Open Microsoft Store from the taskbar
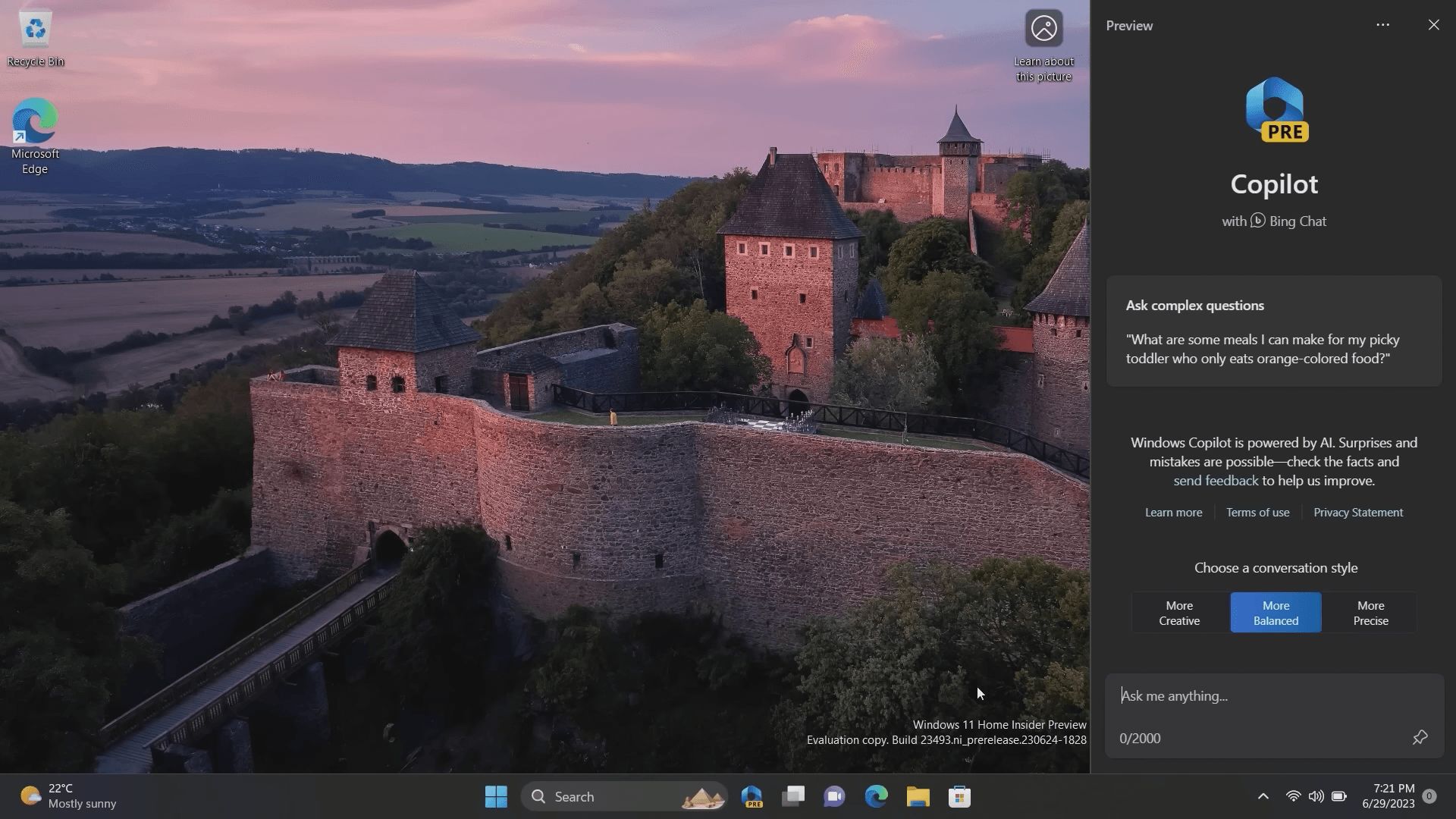Screen dimensions: 1456x819 point(959,796)
